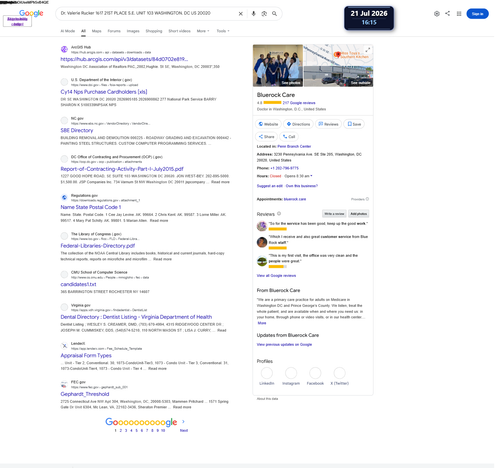The image size is (500, 468).
Task: Open search by image camera icon
Action: 264,14
